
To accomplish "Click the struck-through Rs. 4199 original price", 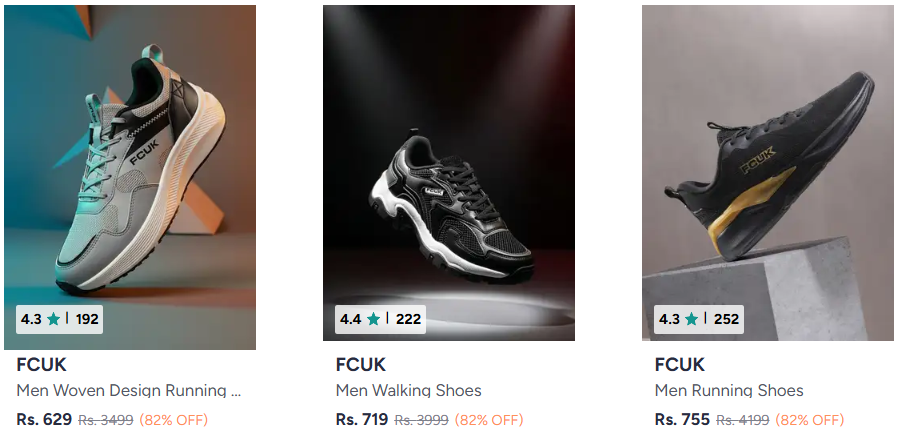I will point(743,420).
